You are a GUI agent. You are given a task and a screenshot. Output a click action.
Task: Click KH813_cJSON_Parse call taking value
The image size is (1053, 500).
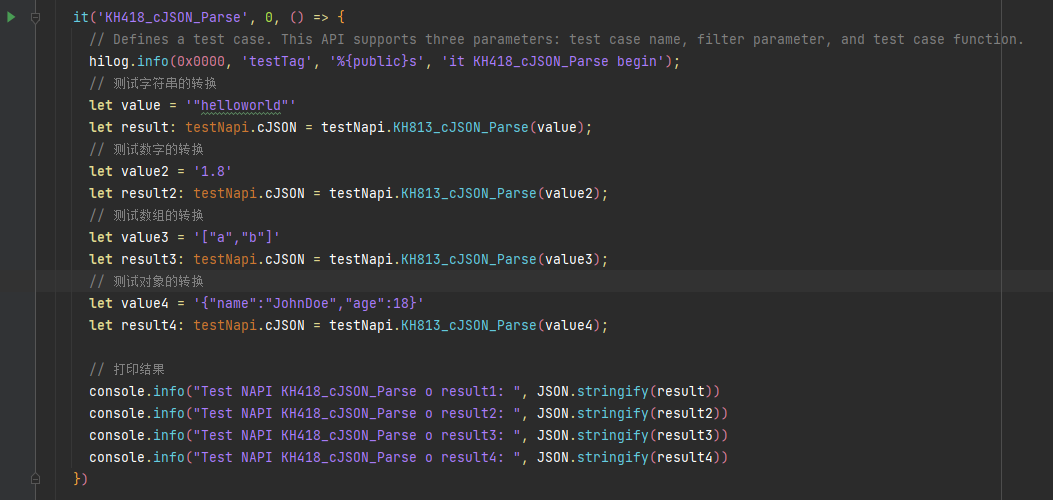coord(460,128)
